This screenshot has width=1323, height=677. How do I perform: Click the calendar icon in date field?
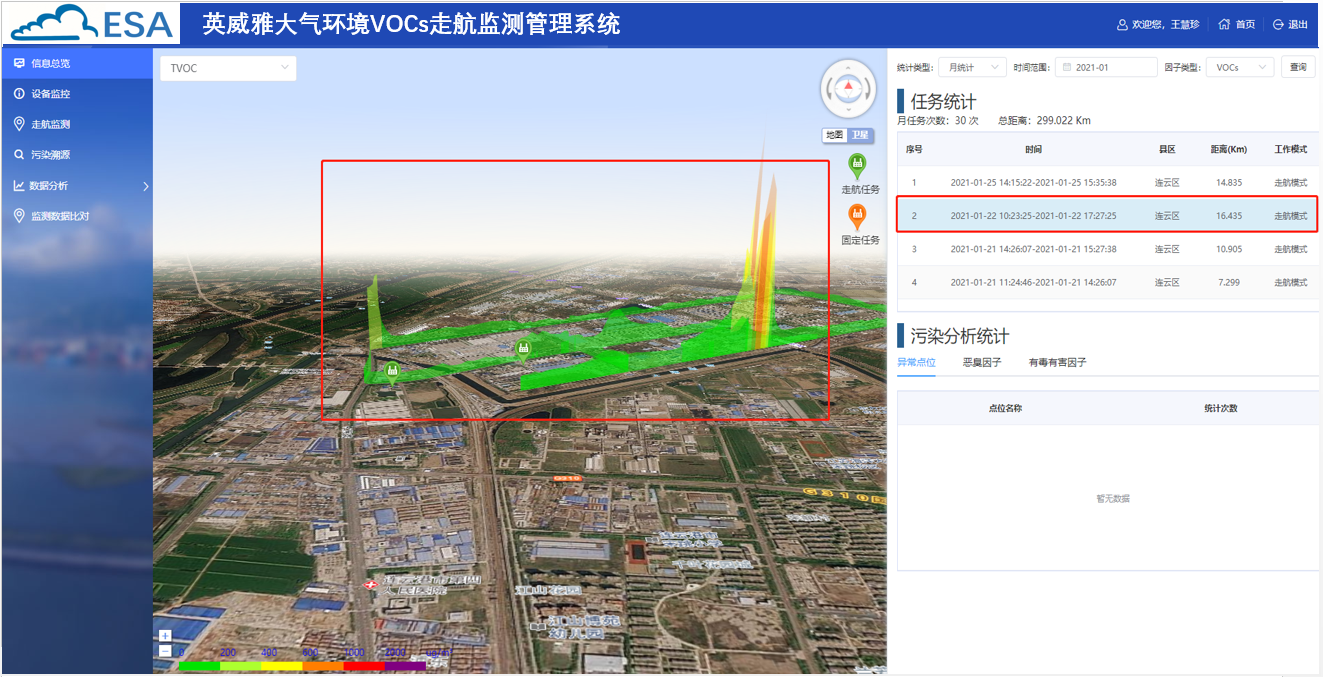(1067, 68)
